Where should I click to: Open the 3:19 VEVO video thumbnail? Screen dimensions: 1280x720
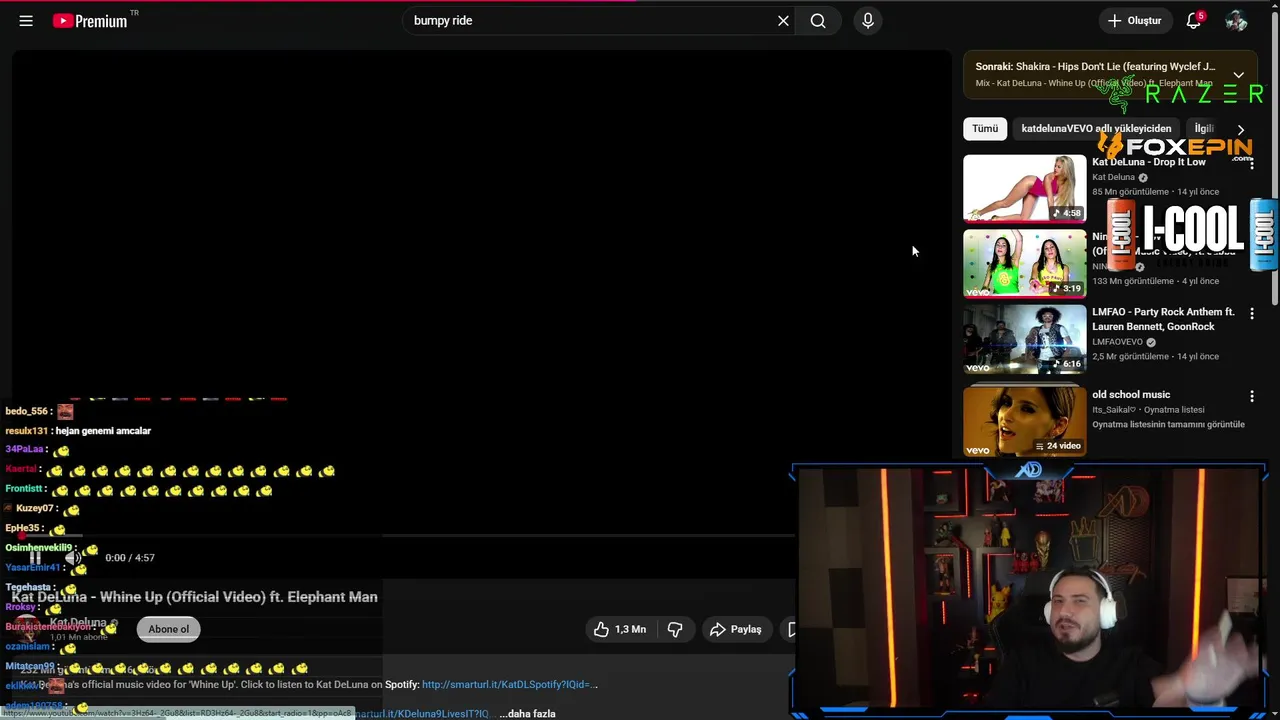1024,263
